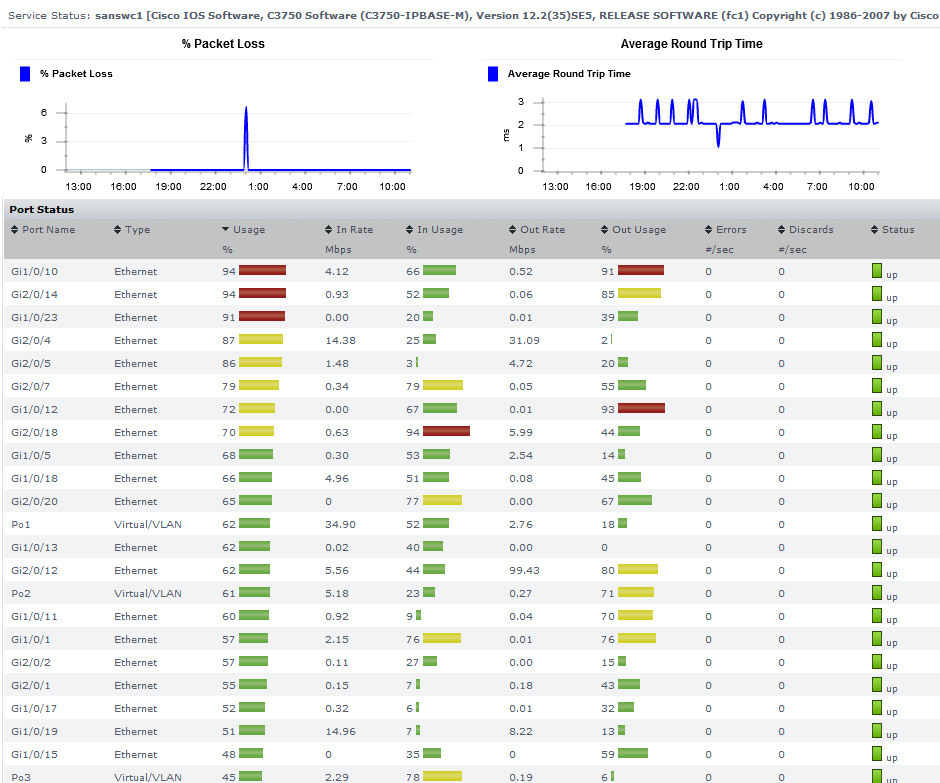Image resolution: width=940 pixels, height=783 pixels.
Task: Click Virtual/VLAN type in Po3 row
Action: tap(148, 777)
